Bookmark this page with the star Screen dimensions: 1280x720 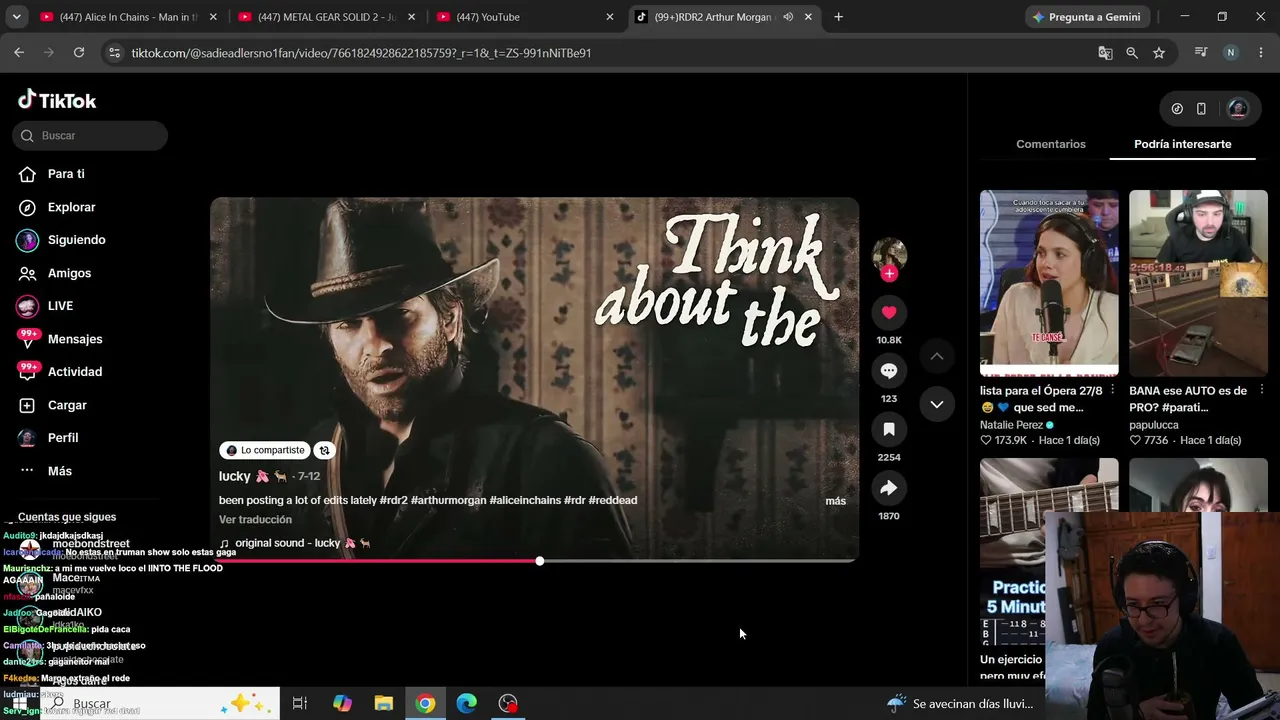click(1159, 53)
